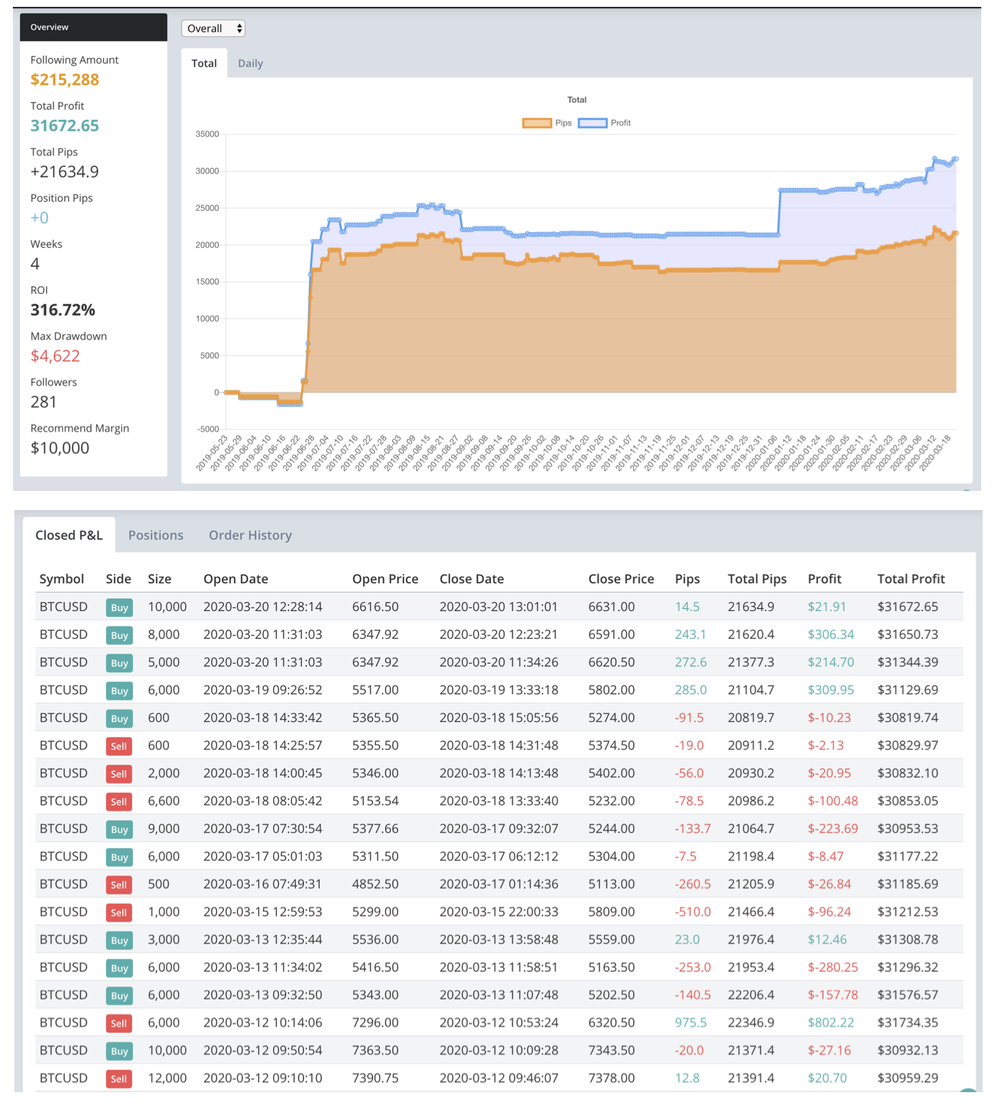Click the Close Date column header
This screenshot has width=1000, height=1104.
pos(472,579)
